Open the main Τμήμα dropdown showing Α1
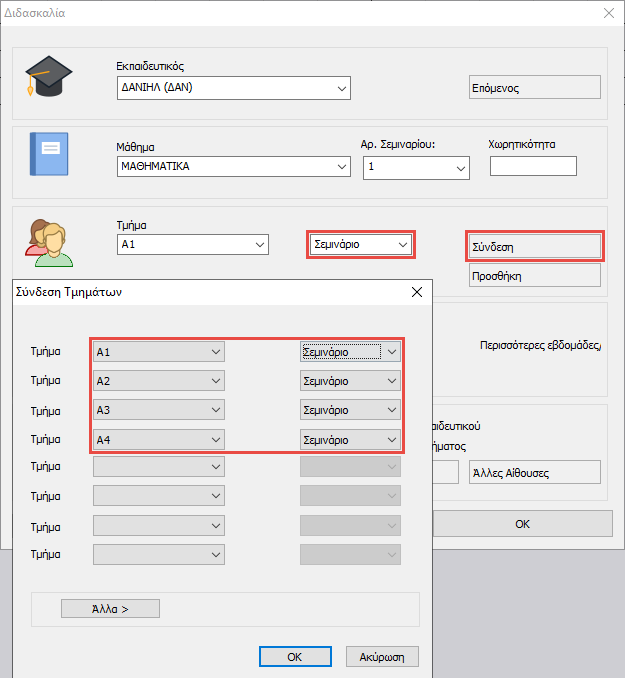 point(192,244)
